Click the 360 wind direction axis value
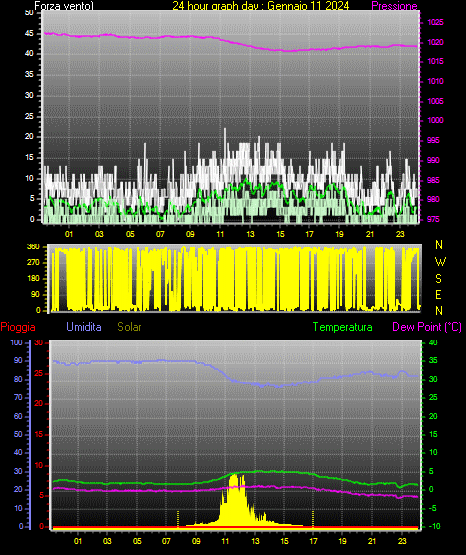Screen dimensions: 466x555 33,247
